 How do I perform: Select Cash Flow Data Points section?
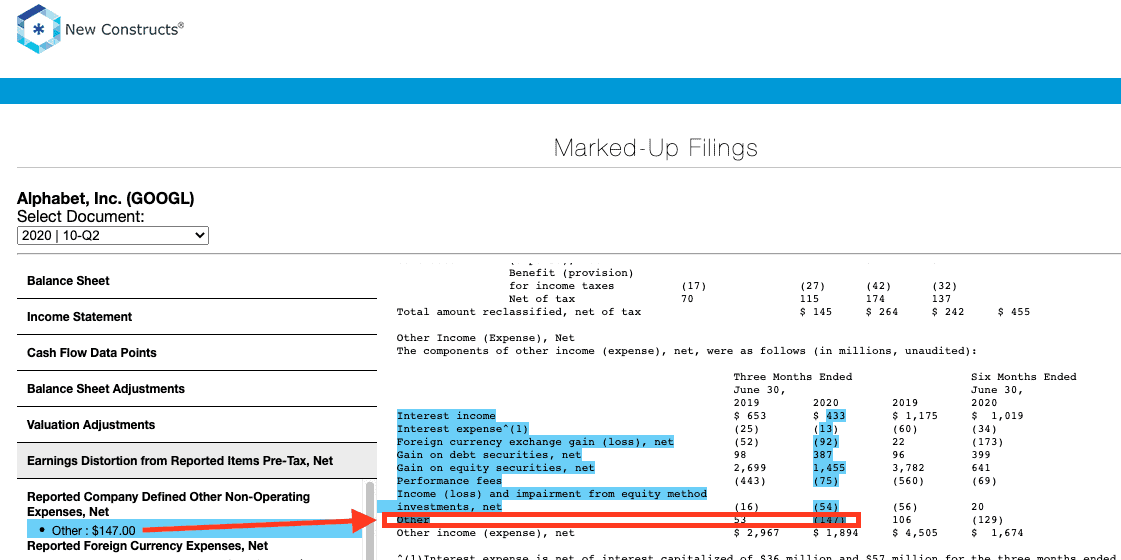[197, 353]
